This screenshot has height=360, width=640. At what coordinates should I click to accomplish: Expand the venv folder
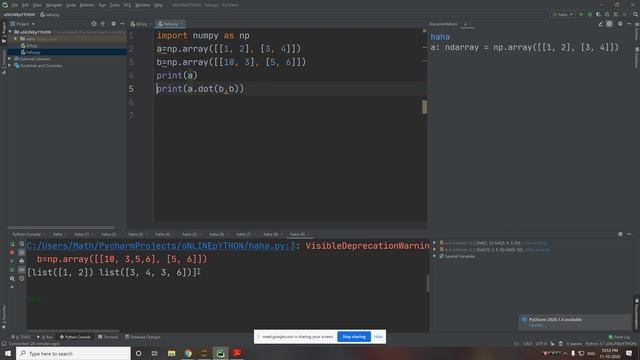[x=16, y=39]
